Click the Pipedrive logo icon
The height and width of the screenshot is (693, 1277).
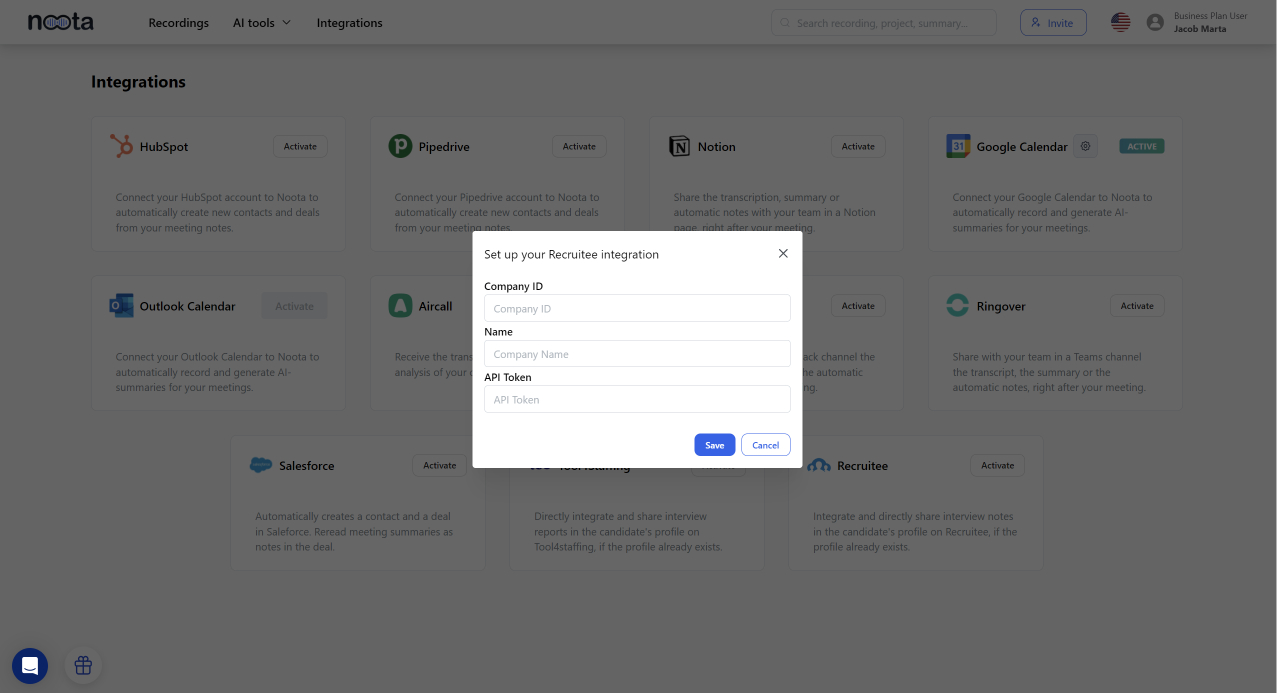point(400,146)
